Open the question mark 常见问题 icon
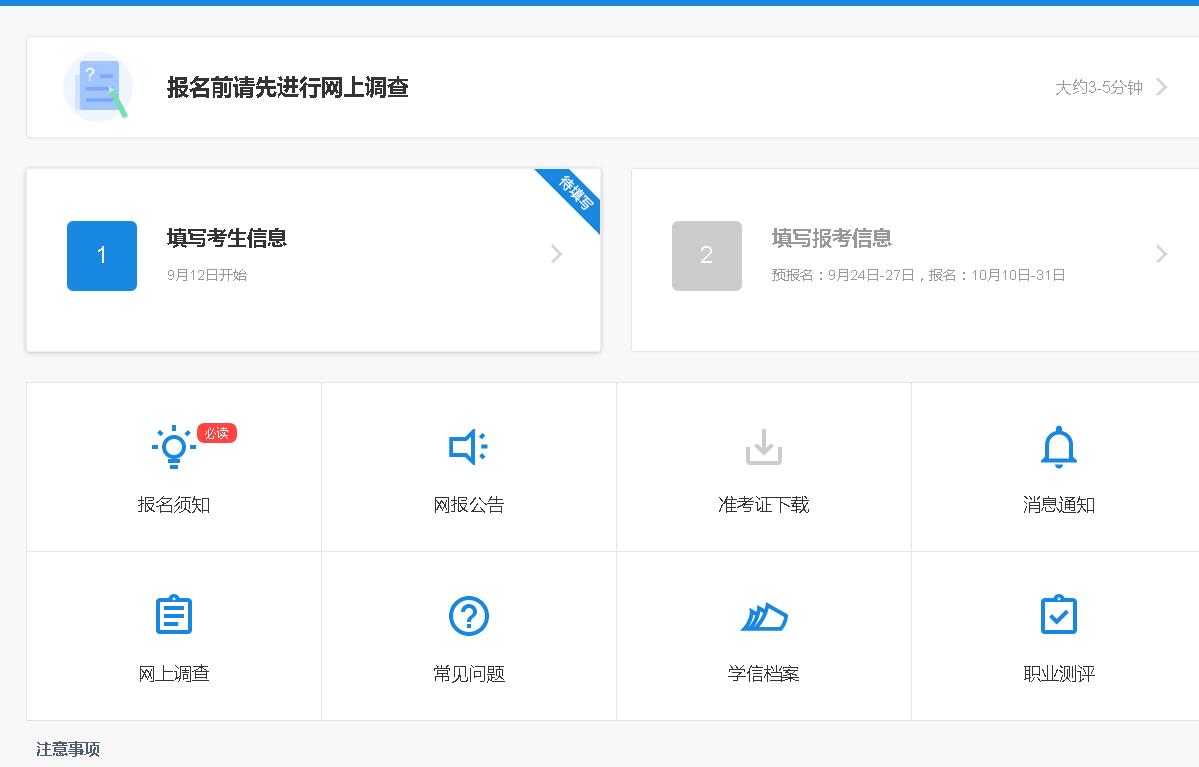Screen dimensions: 1199x767 click(x=468, y=615)
